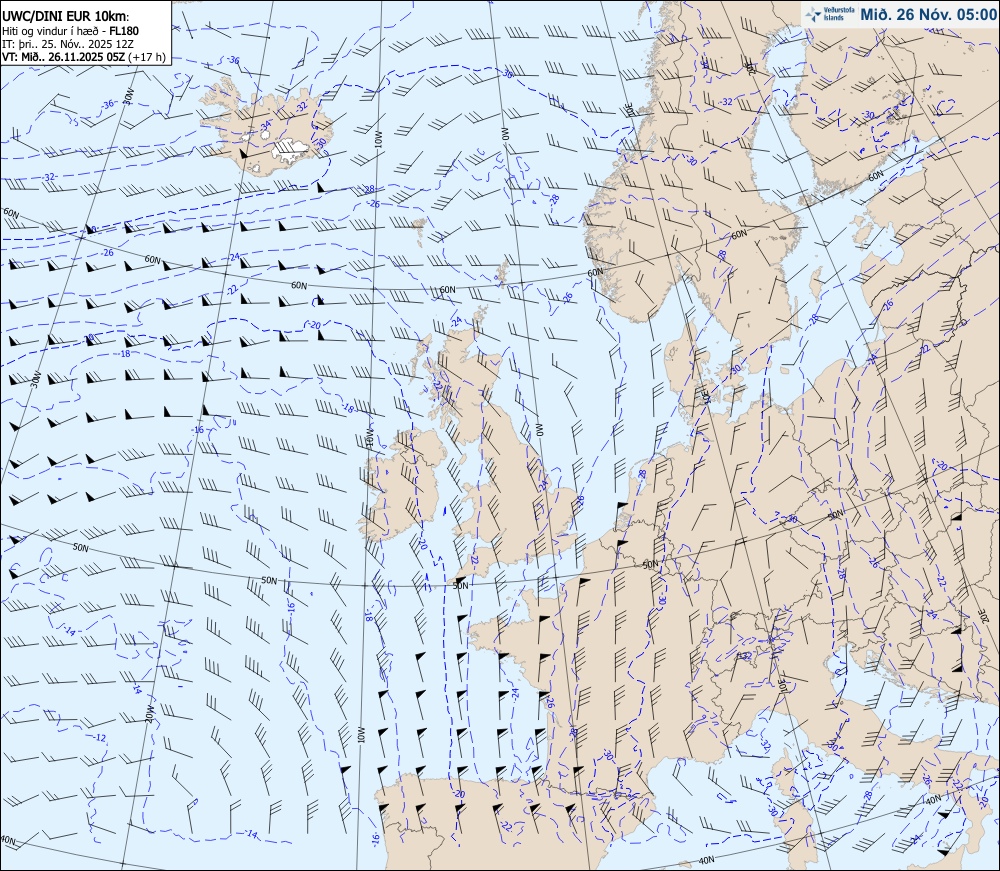Click the "50N" label over southwest England

[x=460, y=585]
